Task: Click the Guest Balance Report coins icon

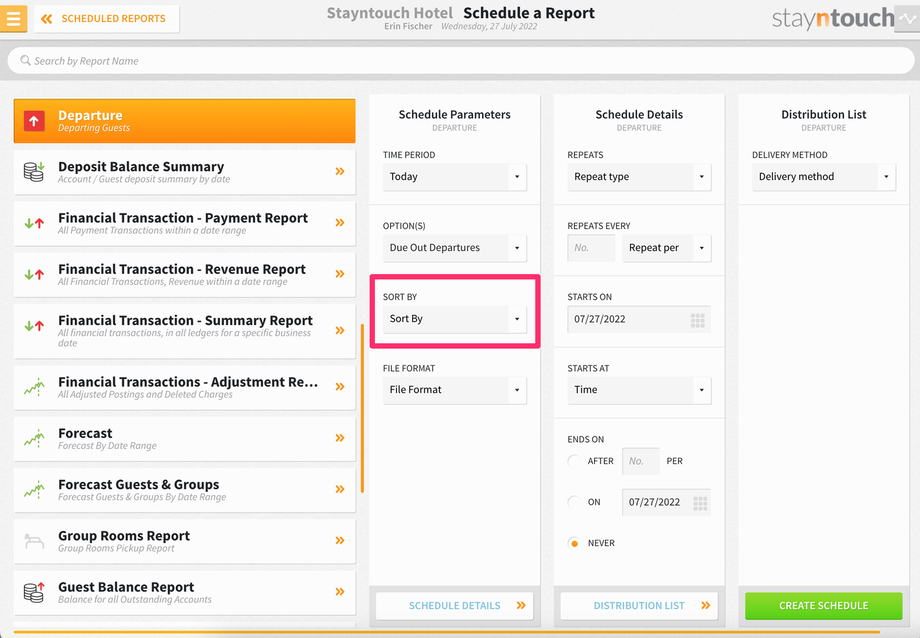Action: [x=34, y=592]
